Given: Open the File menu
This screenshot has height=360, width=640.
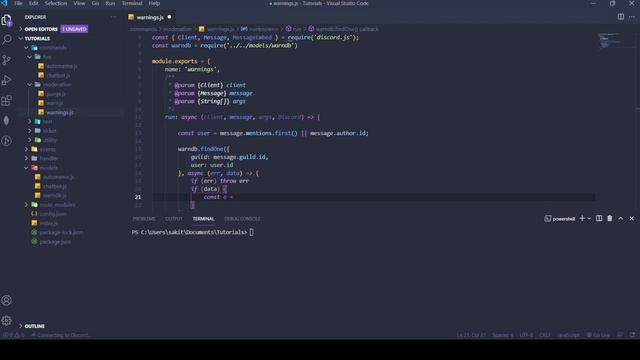Looking at the screenshot, I should click(x=18, y=3).
